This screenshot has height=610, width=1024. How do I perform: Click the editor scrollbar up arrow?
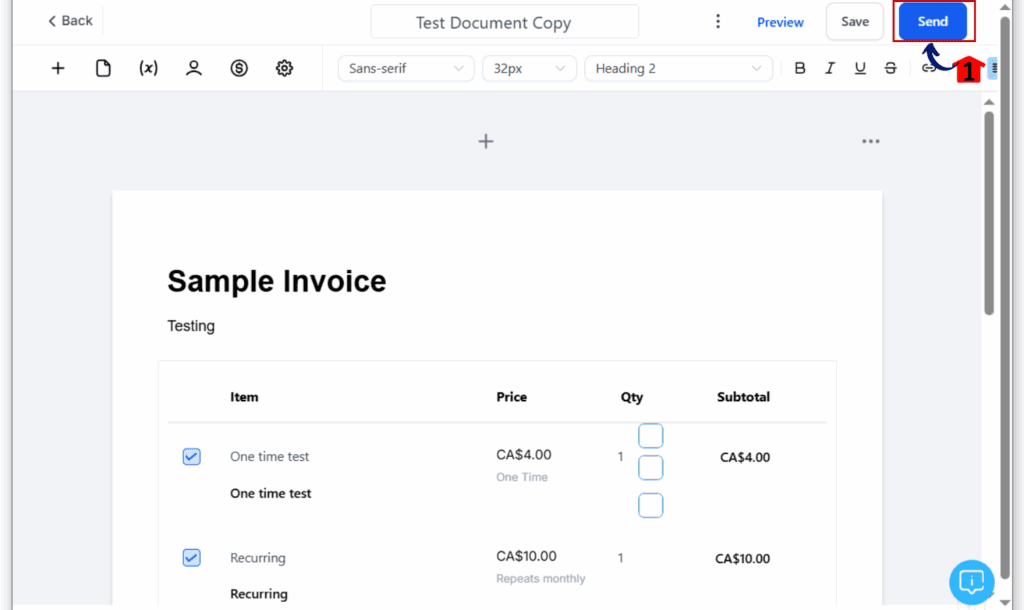989,102
